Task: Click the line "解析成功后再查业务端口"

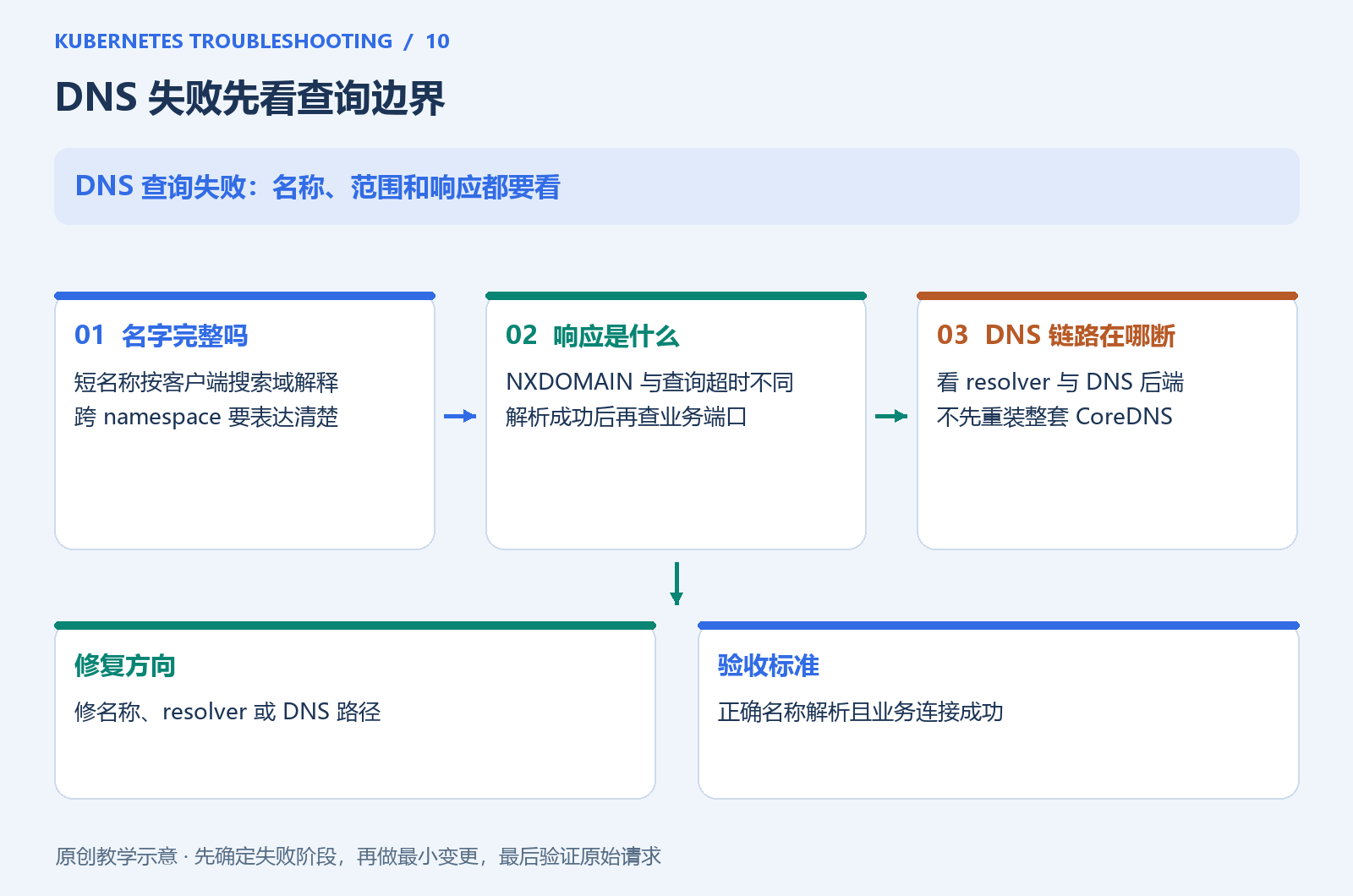Action: [627, 417]
